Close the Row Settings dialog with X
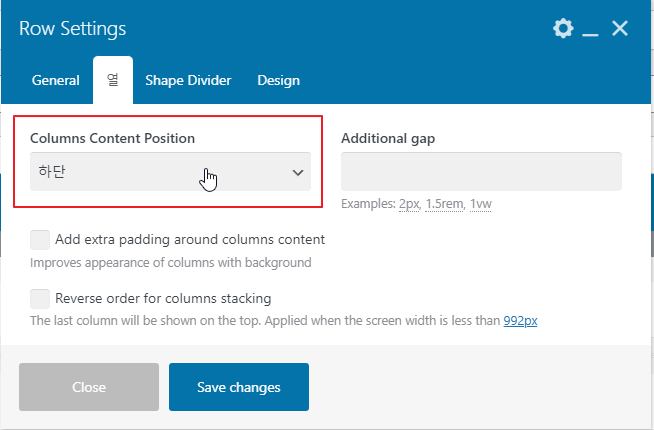The width and height of the screenshot is (654, 430). (620, 28)
